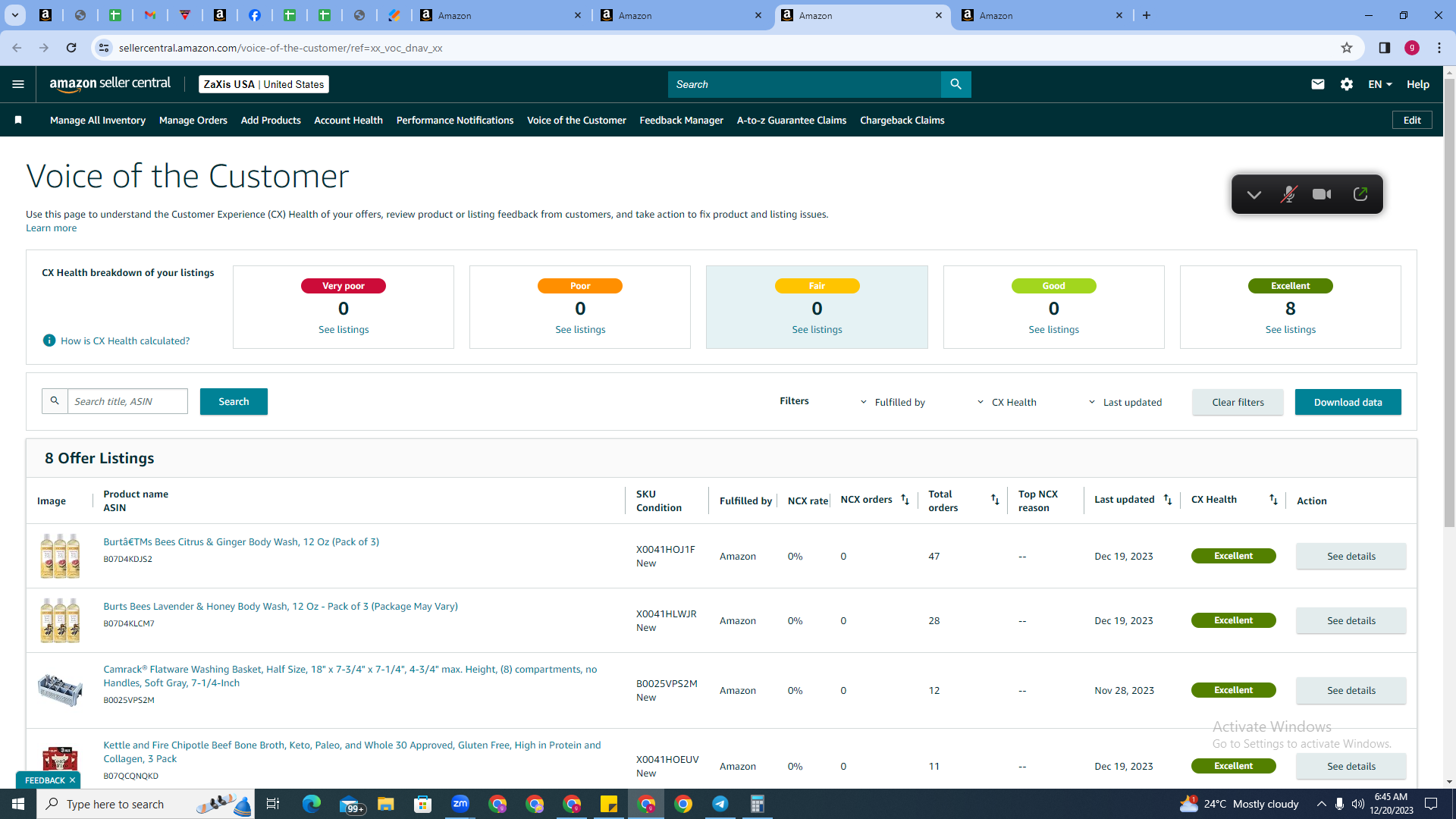This screenshot has width=1456, height=819.
Task: Toggle the muted microphone in meeting overlay
Action: coord(1288,194)
